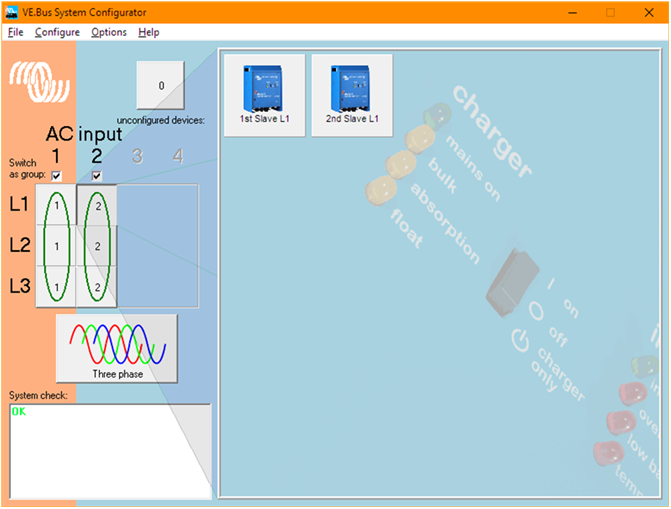Select the 1st Slave L1 device icon

pos(265,91)
